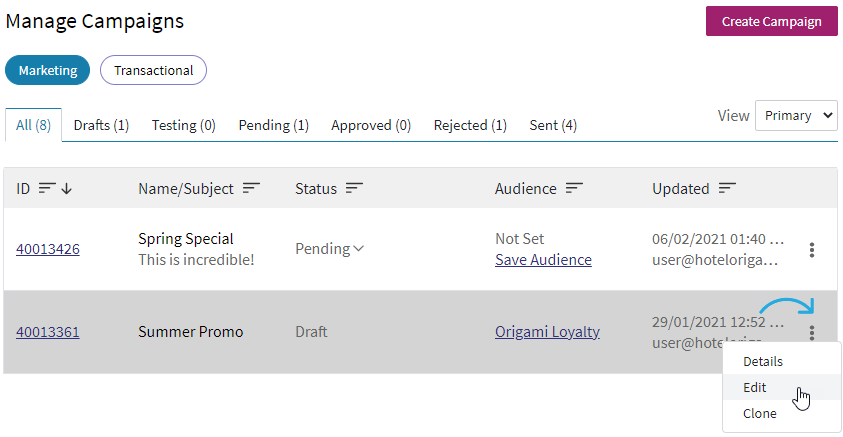This screenshot has width=843, height=437.
Task: Open the Drafts (1) tab
Action: tap(101, 125)
